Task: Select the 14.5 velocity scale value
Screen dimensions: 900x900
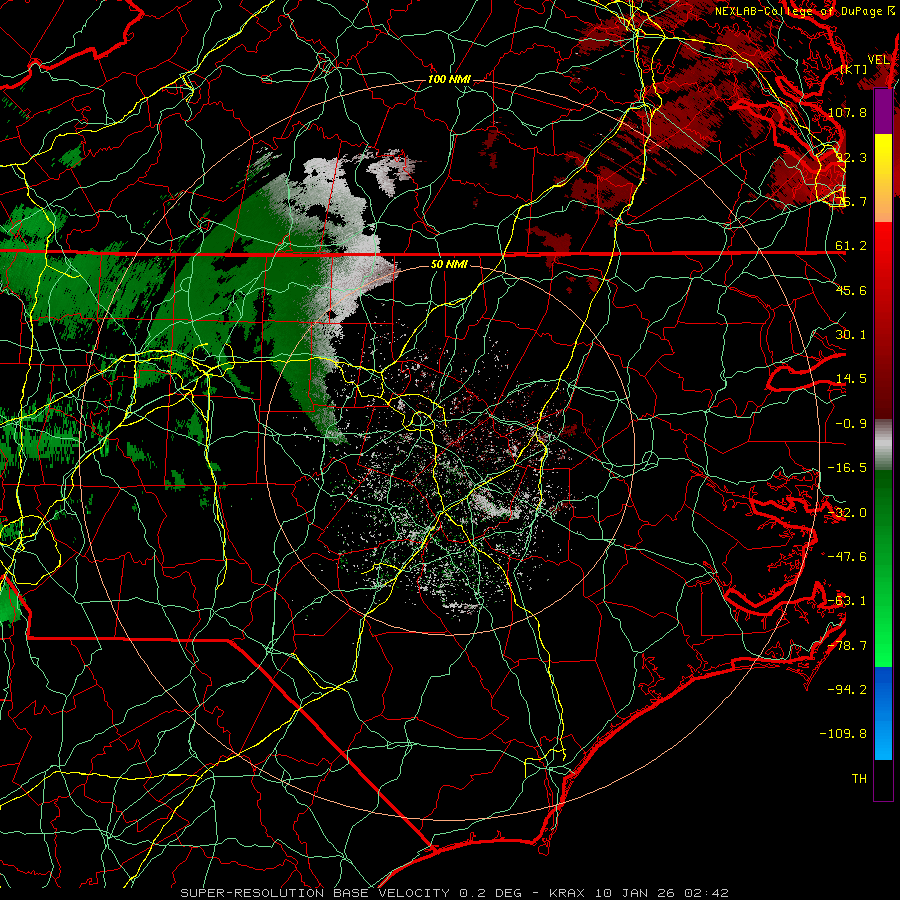Action: tap(851, 379)
